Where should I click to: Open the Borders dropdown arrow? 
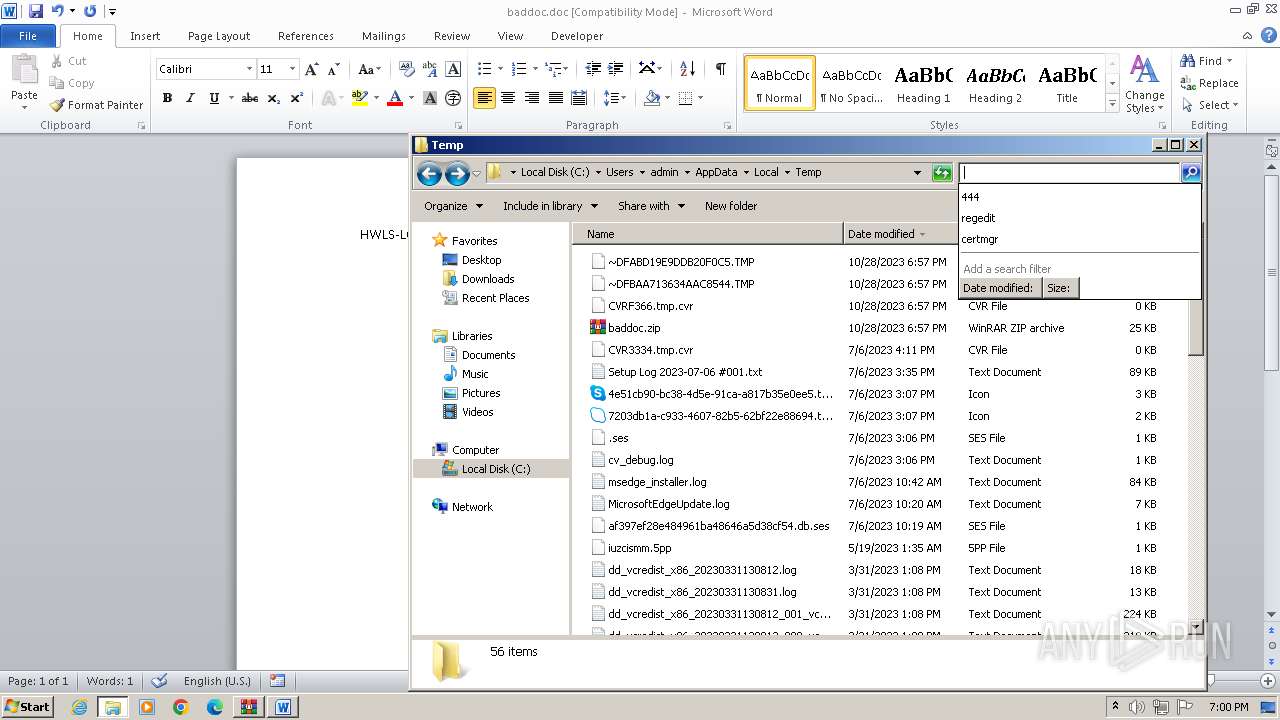[x=700, y=98]
